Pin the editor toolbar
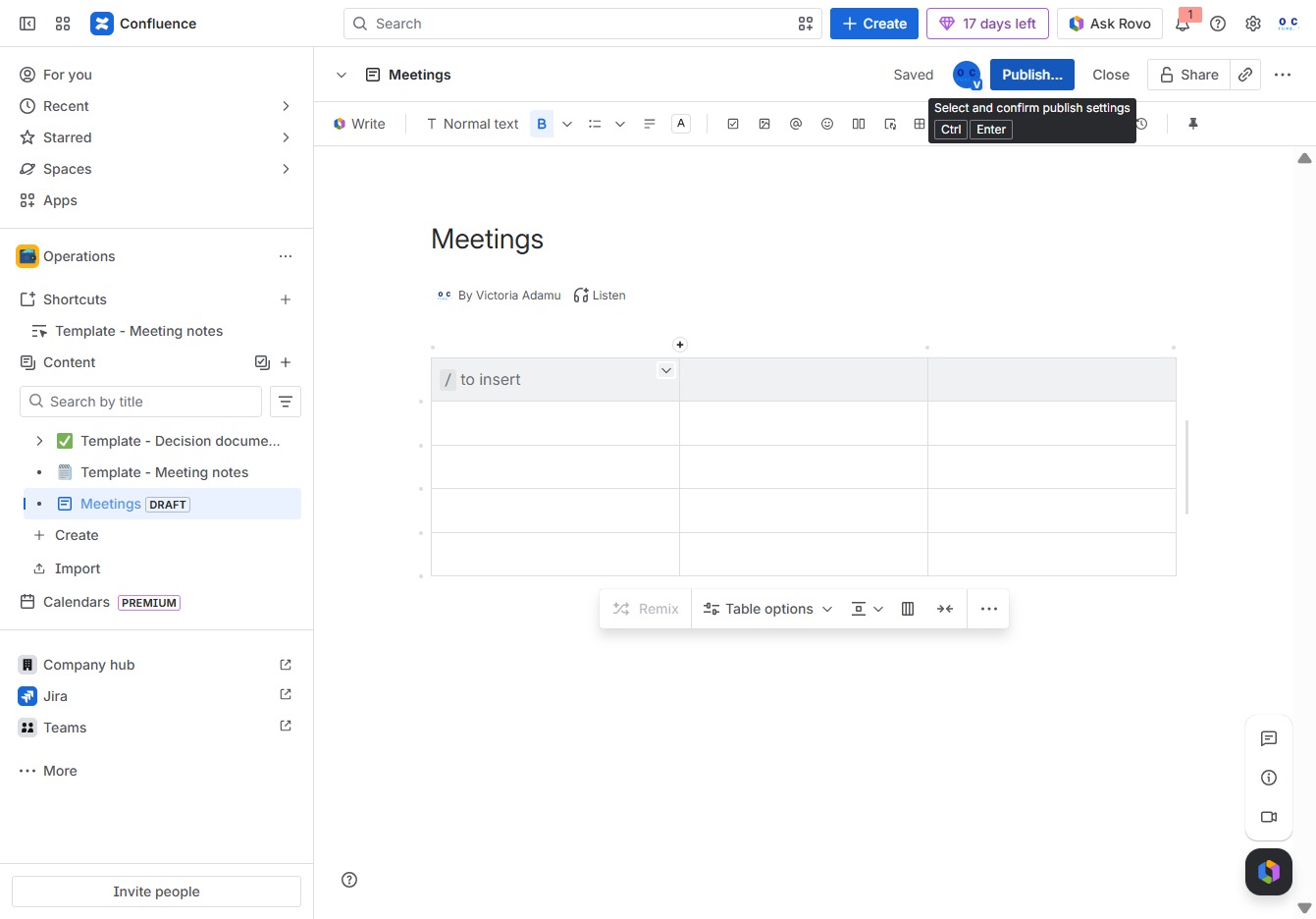This screenshot has height=919, width=1316. 1193,124
